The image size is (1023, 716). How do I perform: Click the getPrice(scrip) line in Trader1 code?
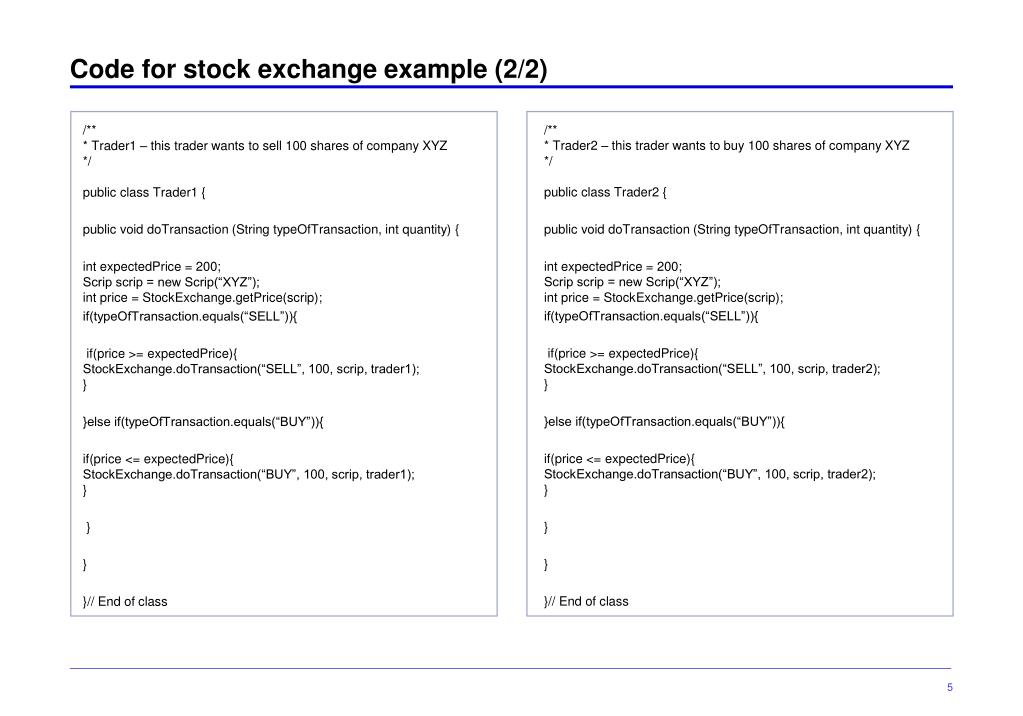pos(202,298)
